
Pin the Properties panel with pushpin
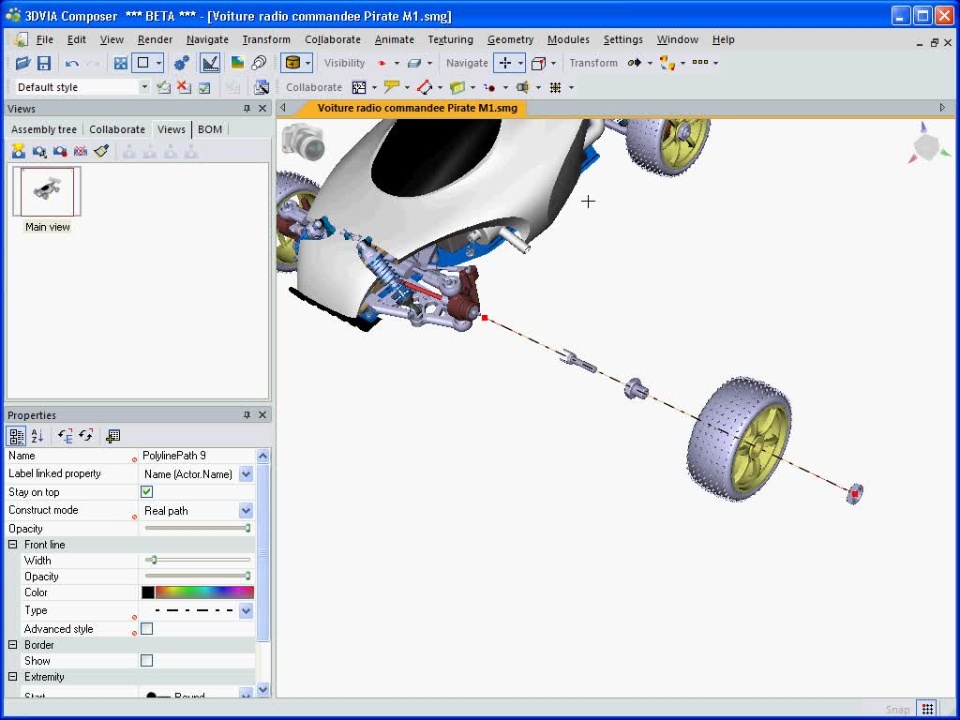(247, 415)
